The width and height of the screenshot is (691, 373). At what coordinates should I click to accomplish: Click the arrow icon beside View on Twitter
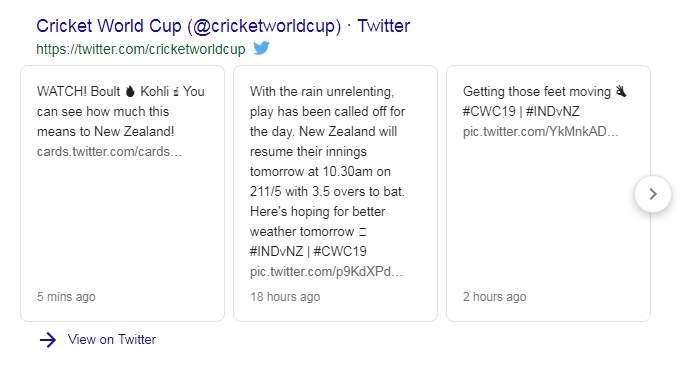click(x=48, y=340)
